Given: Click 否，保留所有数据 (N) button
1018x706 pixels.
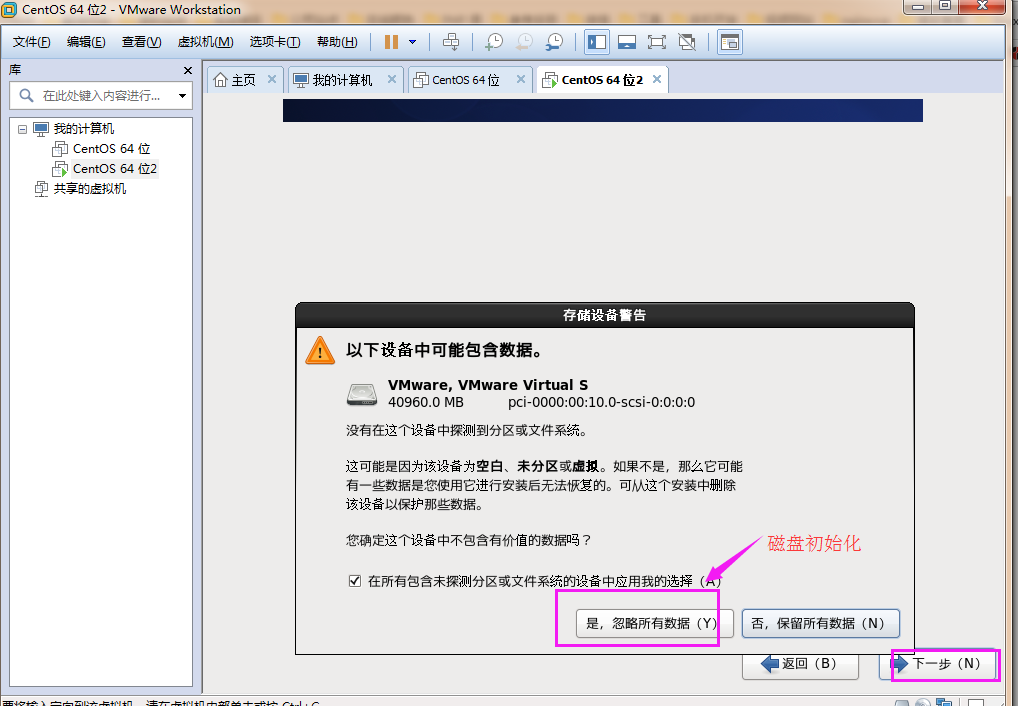Looking at the screenshot, I should (x=820, y=624).
